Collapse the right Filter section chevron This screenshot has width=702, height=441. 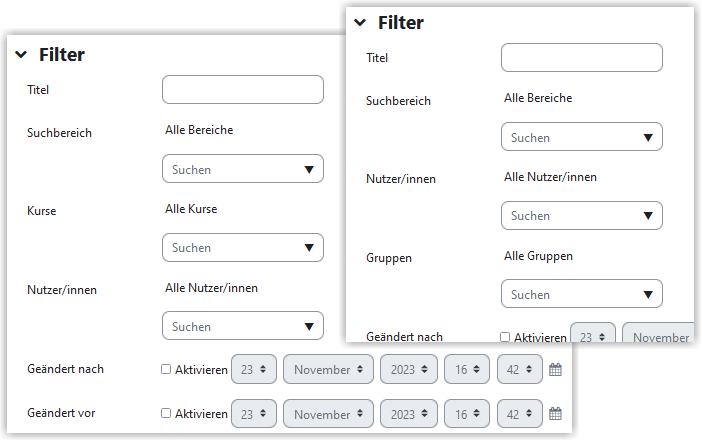click(x=360, y=22)
